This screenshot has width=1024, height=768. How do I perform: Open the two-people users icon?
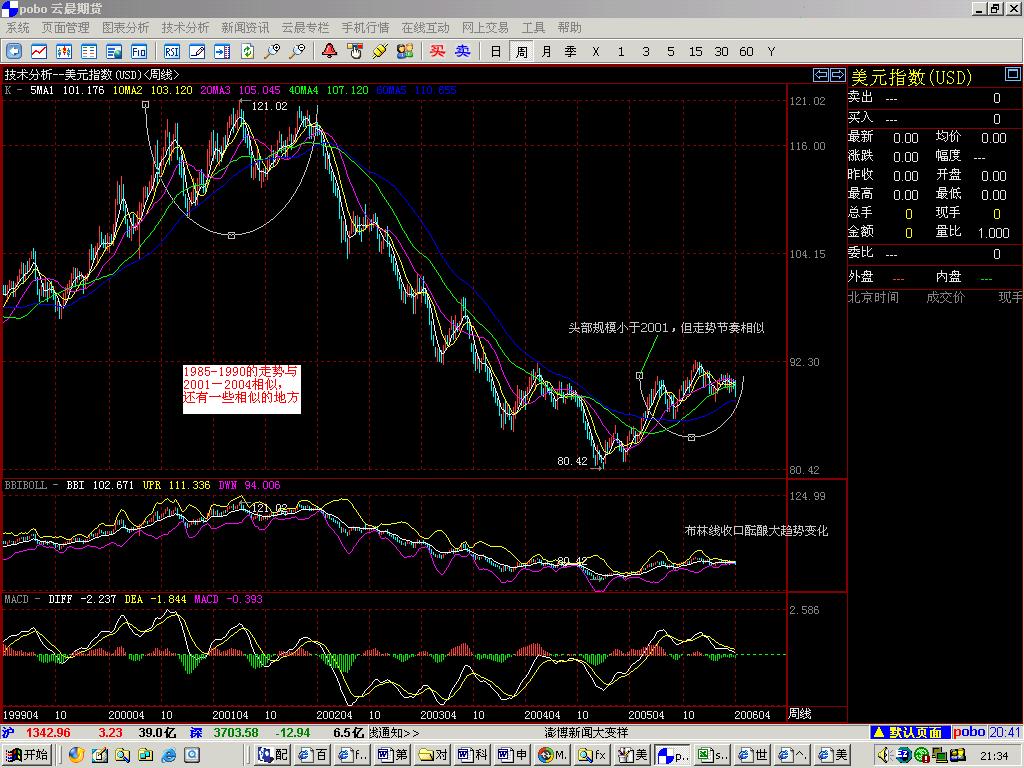pos(405,51)
